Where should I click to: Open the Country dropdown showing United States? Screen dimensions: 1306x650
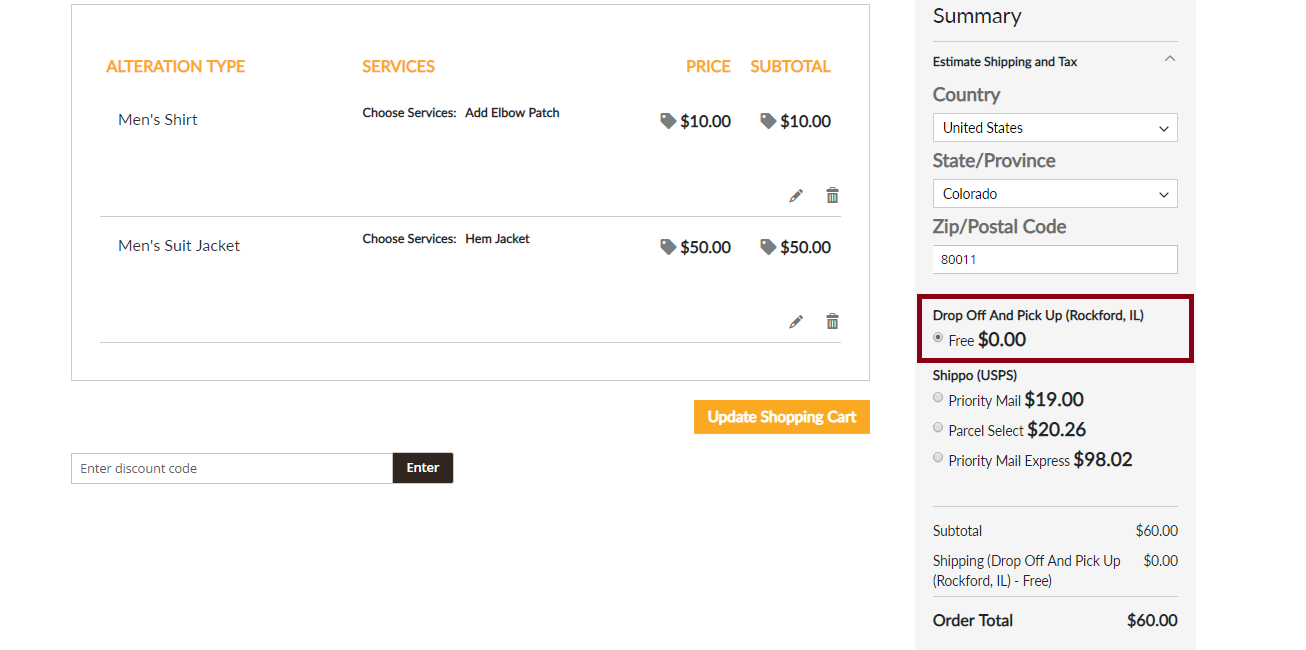[1055, 128]
